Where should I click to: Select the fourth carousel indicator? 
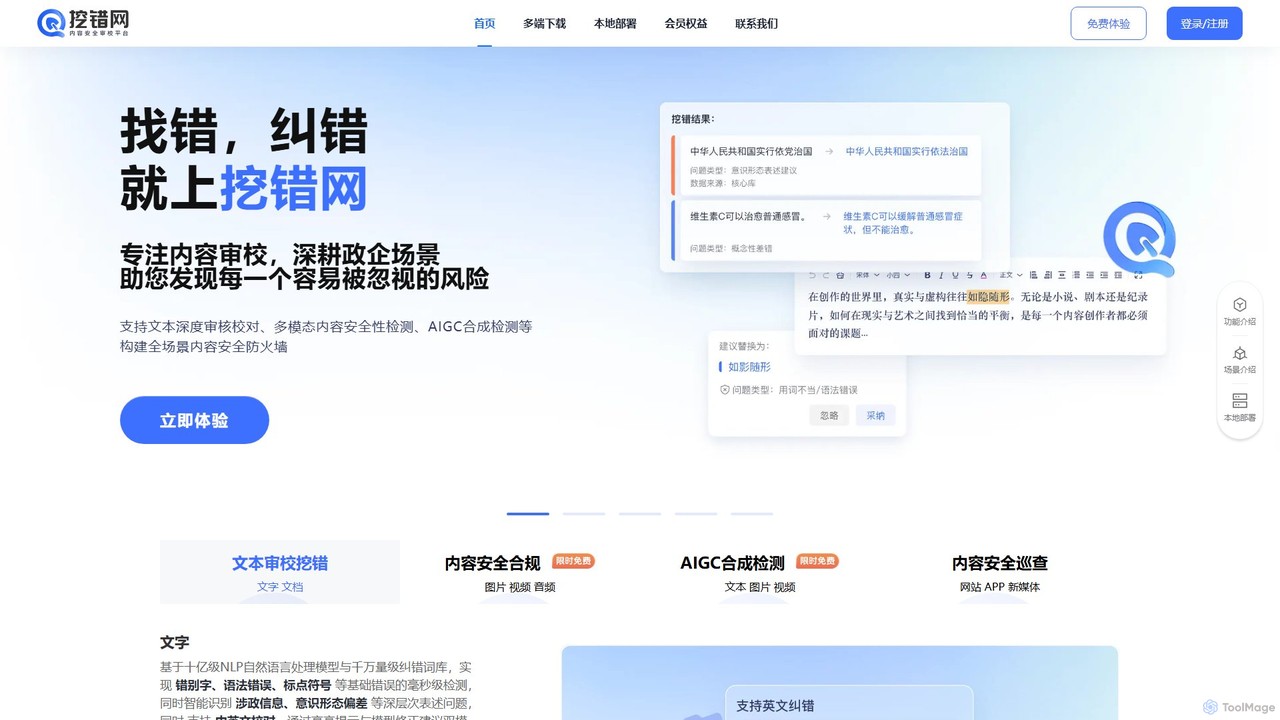tap(696, 514)
